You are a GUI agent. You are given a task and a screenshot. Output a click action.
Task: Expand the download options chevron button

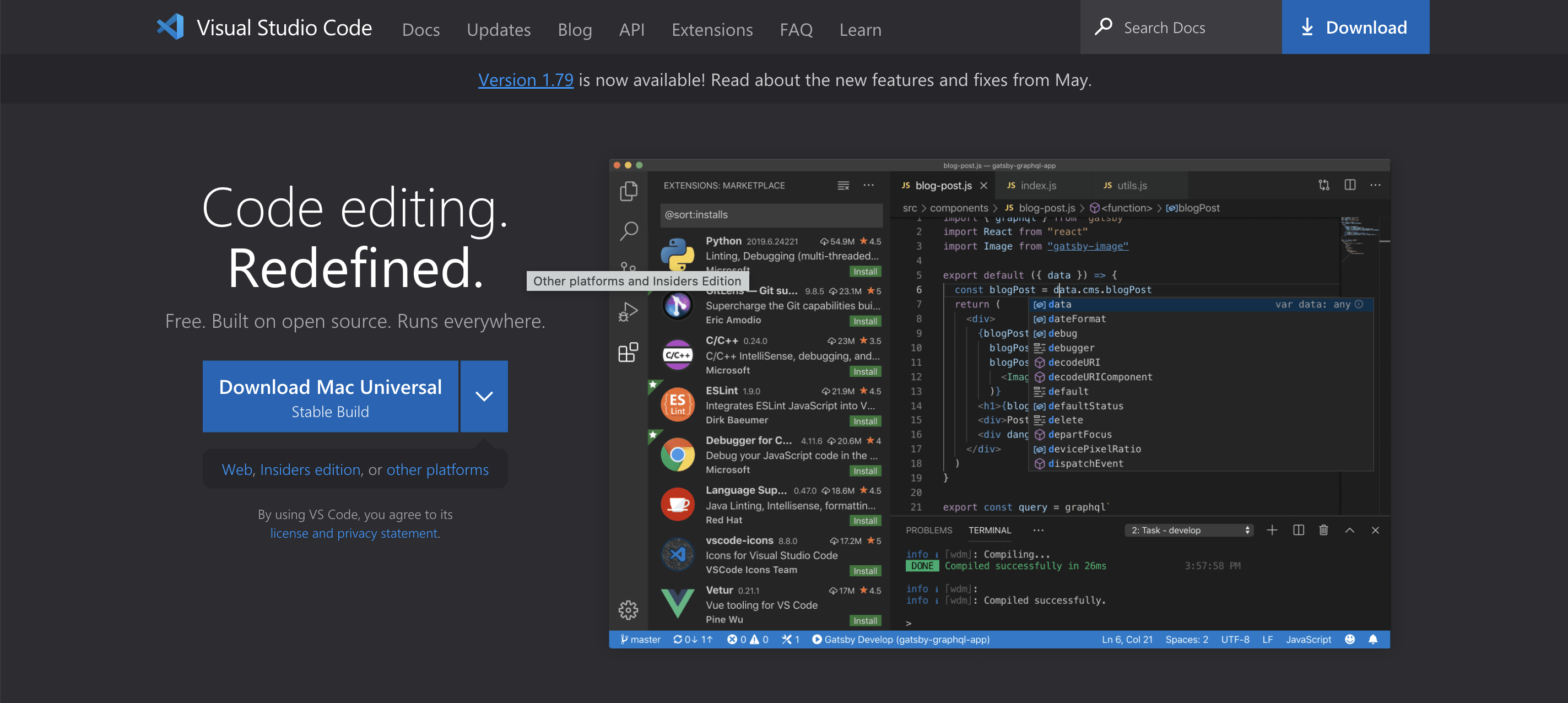[484, 396]
